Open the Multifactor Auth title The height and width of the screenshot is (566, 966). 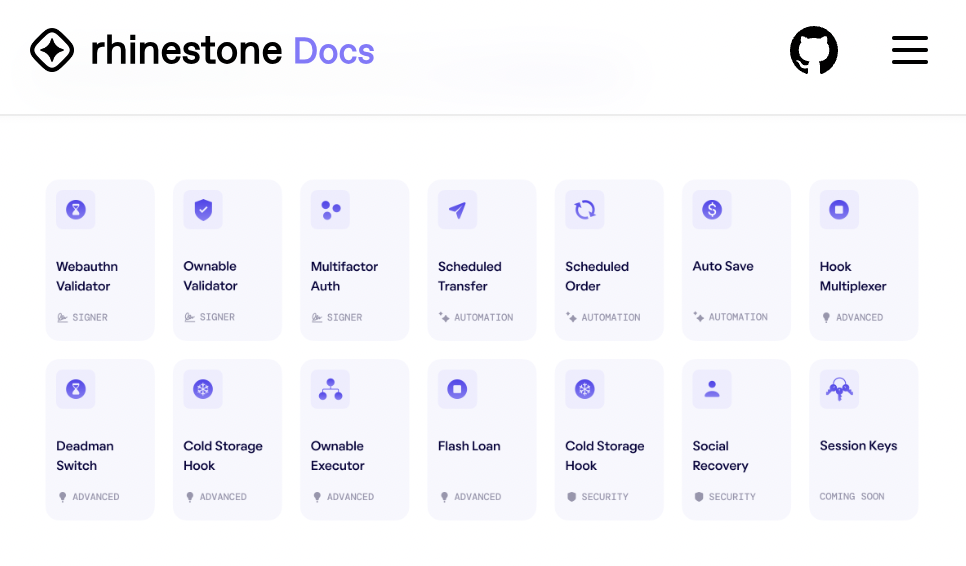[x=344, y=276]
